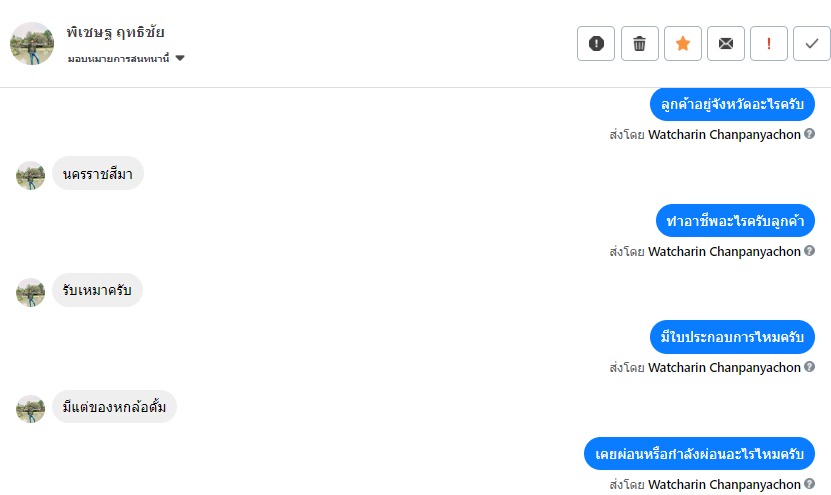Click help icon under ทำอาชีพอะไรครับลูกค้า message
The image size is (831, 495).
[x=809, y=250]
